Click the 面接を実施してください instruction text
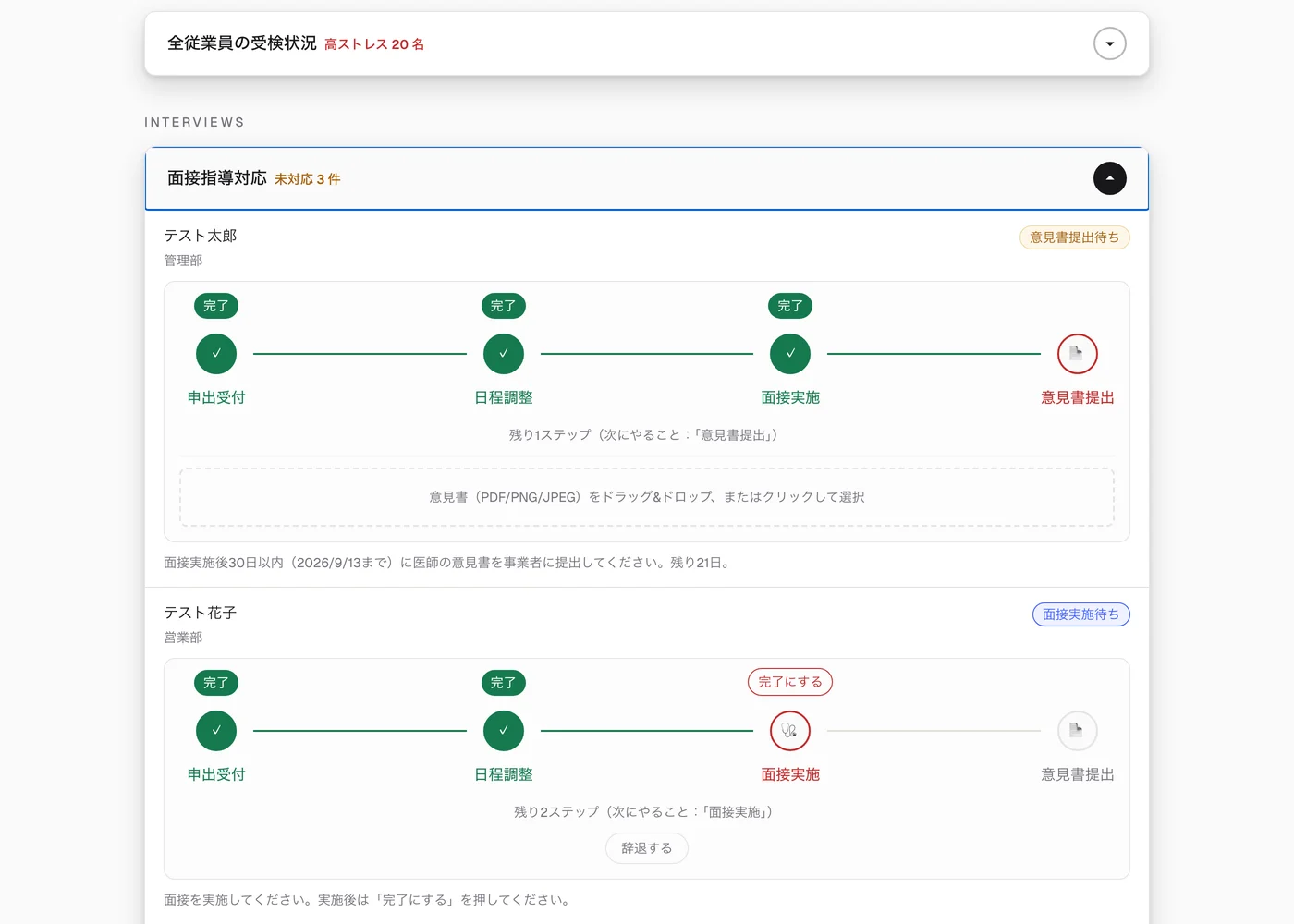The height and width of the screenshot is (924, 1294). click(x=370, y=900)
